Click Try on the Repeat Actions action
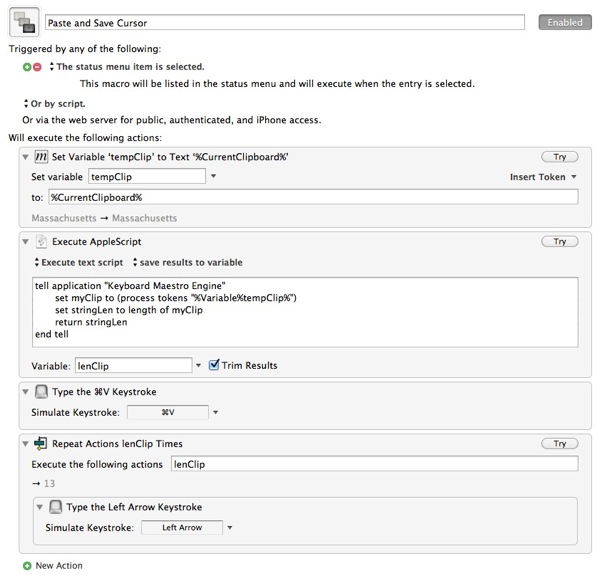The width and height of the screenshot is (600, 576). pos(559,444)
